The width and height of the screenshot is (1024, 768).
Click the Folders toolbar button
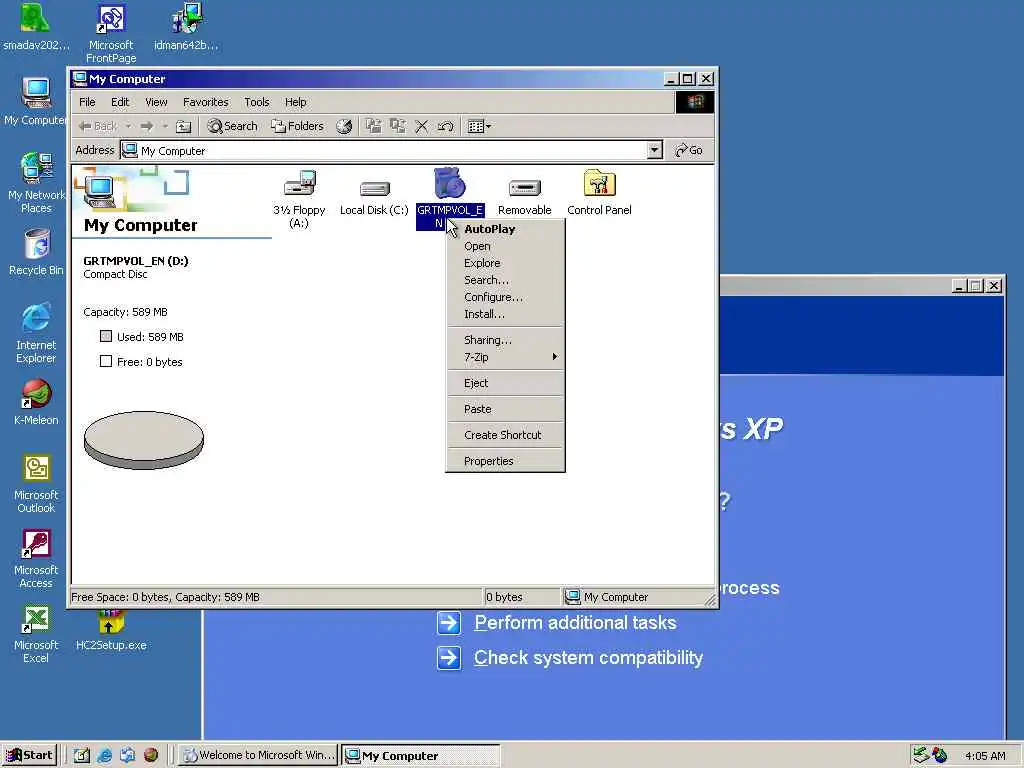pos(297,127)
